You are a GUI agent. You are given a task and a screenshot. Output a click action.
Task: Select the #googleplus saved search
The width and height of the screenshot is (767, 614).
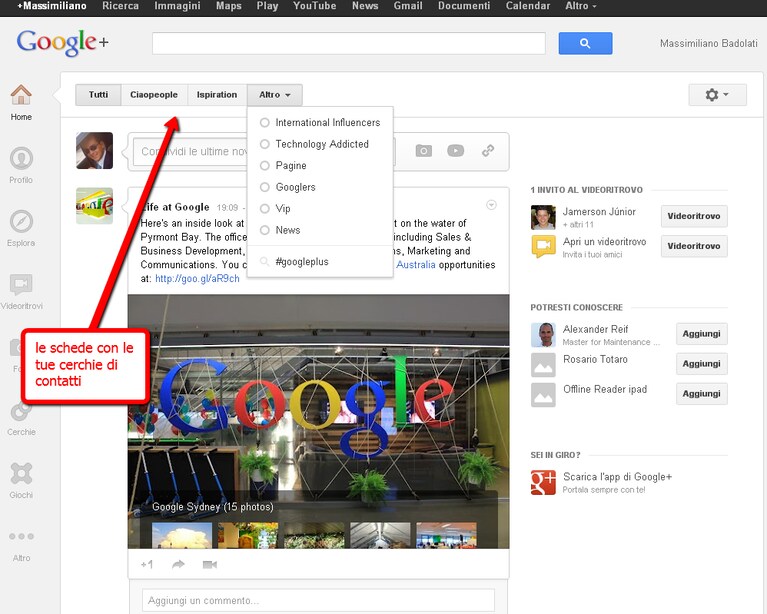(302, 262)
